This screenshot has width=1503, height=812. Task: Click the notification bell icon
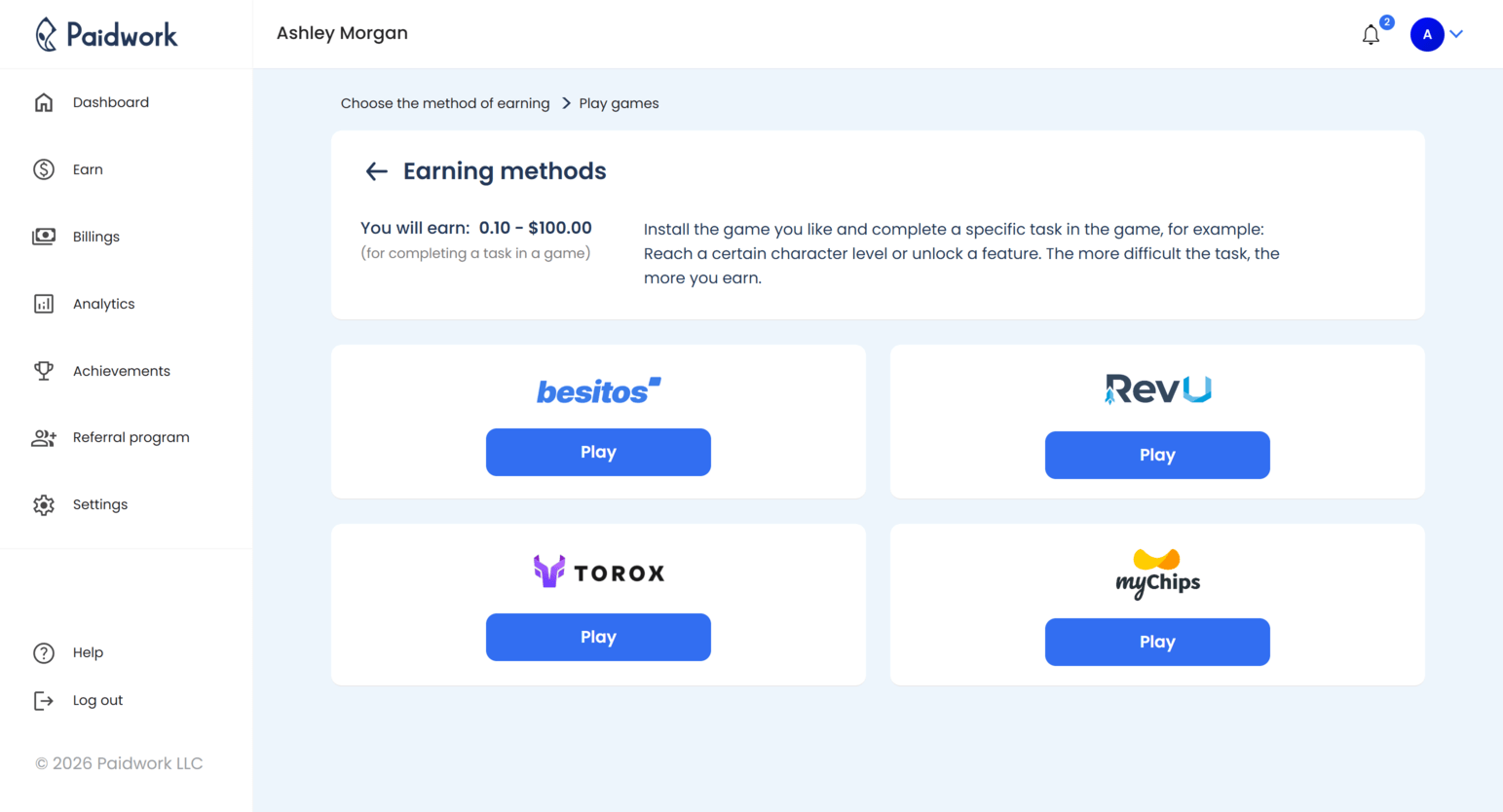tap(1371, 34)
